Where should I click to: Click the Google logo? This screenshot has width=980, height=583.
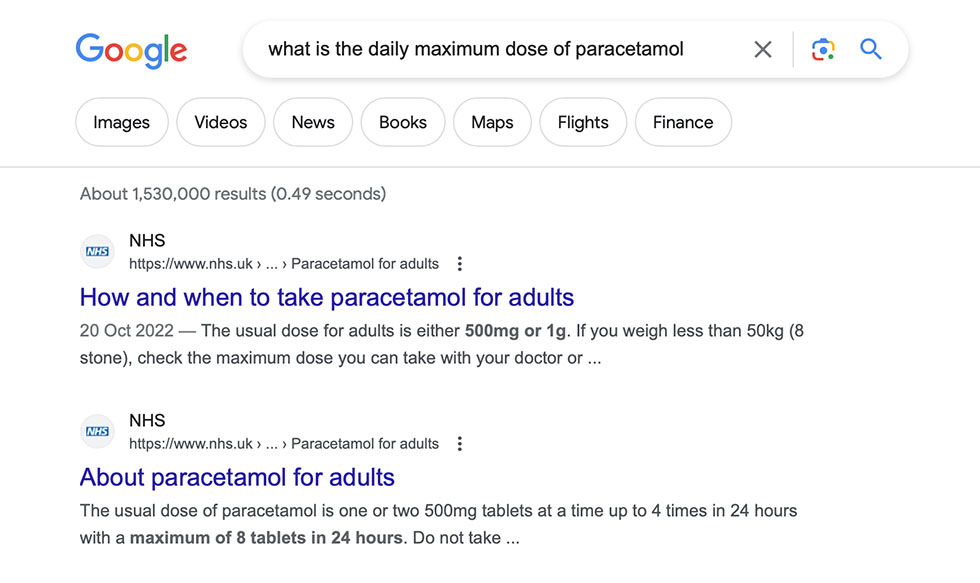pos(131,50)
